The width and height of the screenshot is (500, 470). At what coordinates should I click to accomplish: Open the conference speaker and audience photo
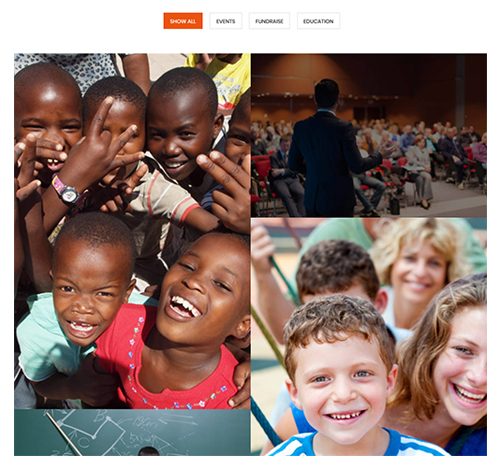tap(369, 135)
